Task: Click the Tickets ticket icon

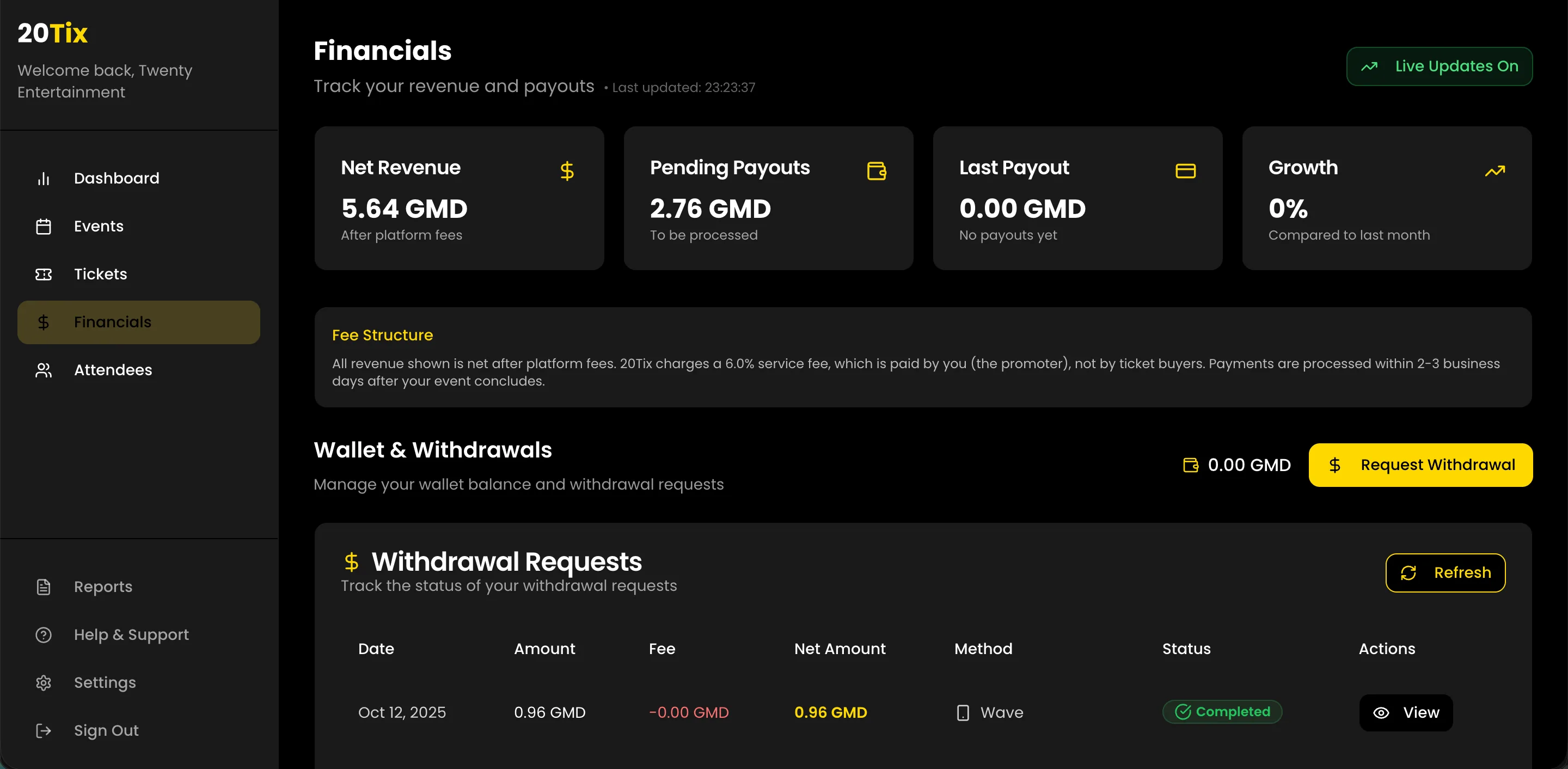Action: [43, 274]
